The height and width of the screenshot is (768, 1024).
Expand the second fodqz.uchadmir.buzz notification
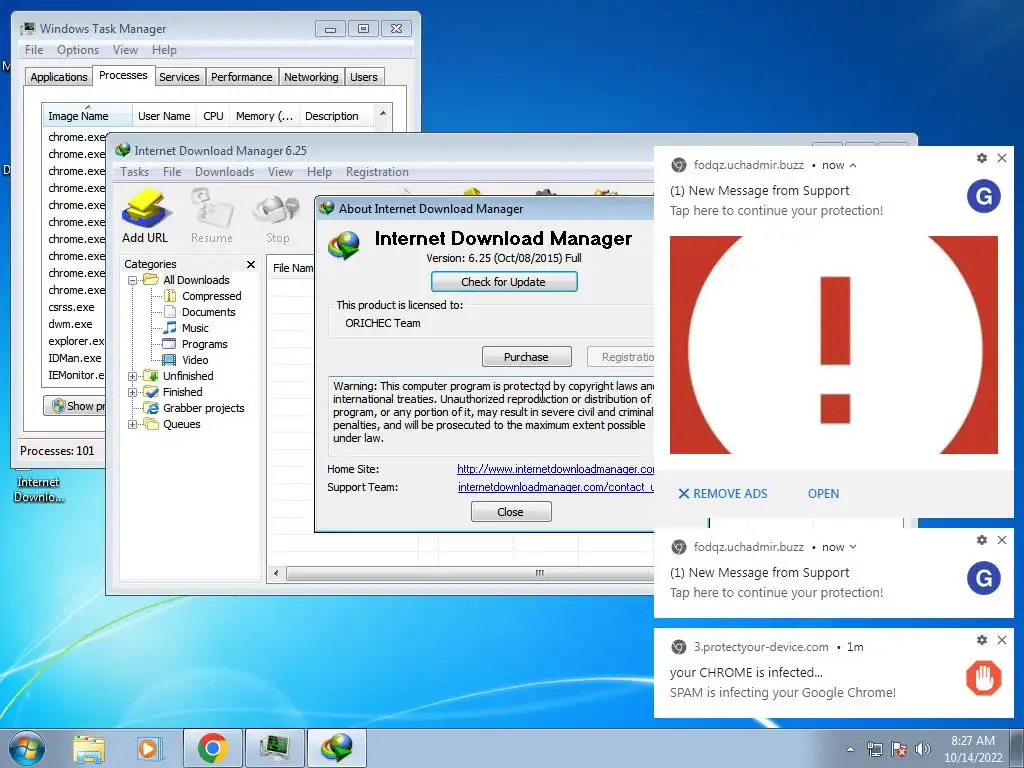click(853, 547)
